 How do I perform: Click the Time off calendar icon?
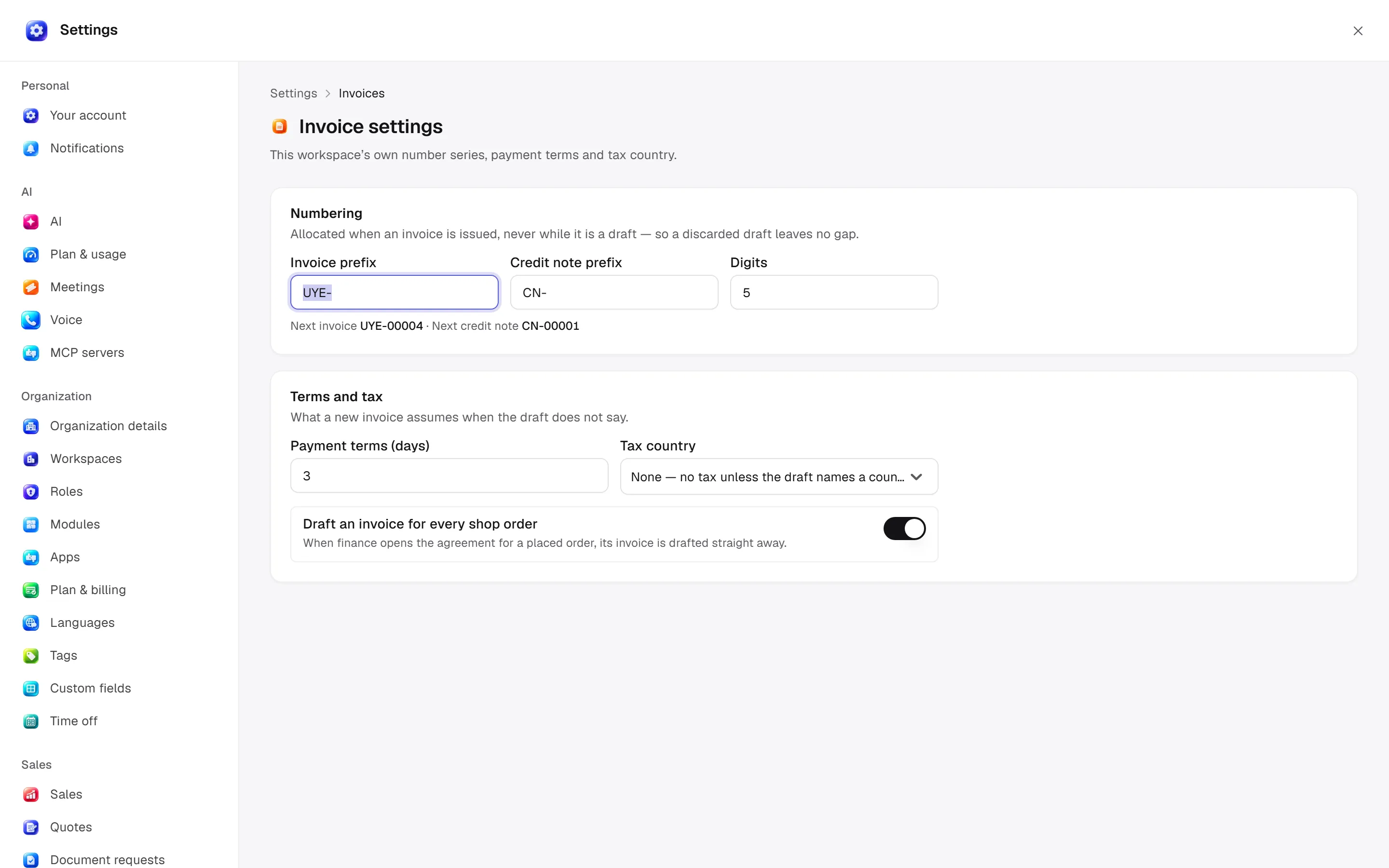coord(31,721)
